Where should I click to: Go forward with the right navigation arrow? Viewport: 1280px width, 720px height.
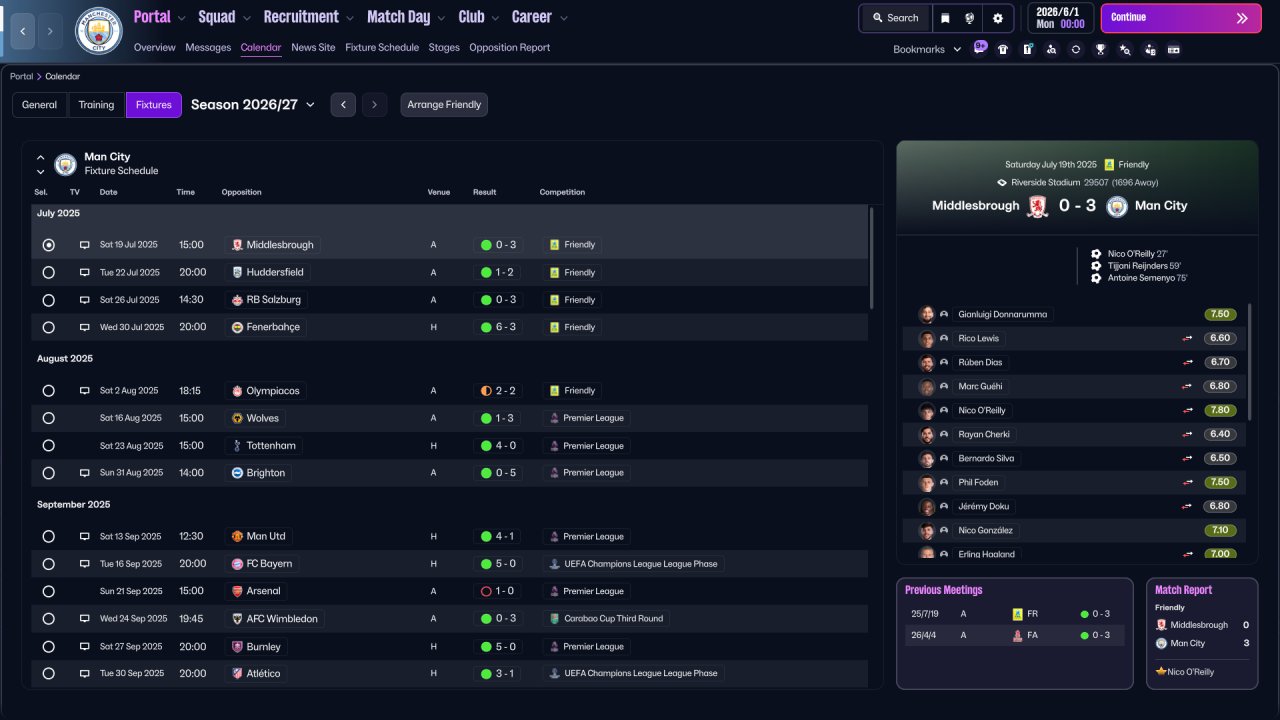50,31
